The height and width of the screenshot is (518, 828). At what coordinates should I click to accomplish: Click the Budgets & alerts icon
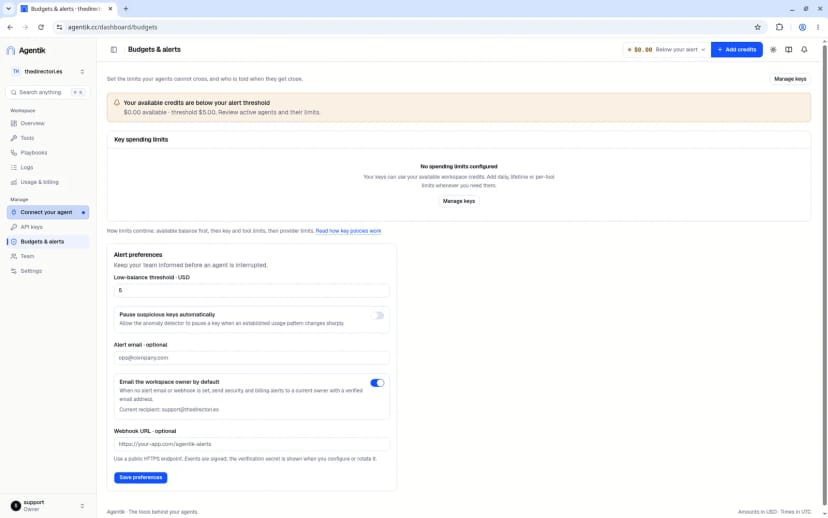pos(14,242)
